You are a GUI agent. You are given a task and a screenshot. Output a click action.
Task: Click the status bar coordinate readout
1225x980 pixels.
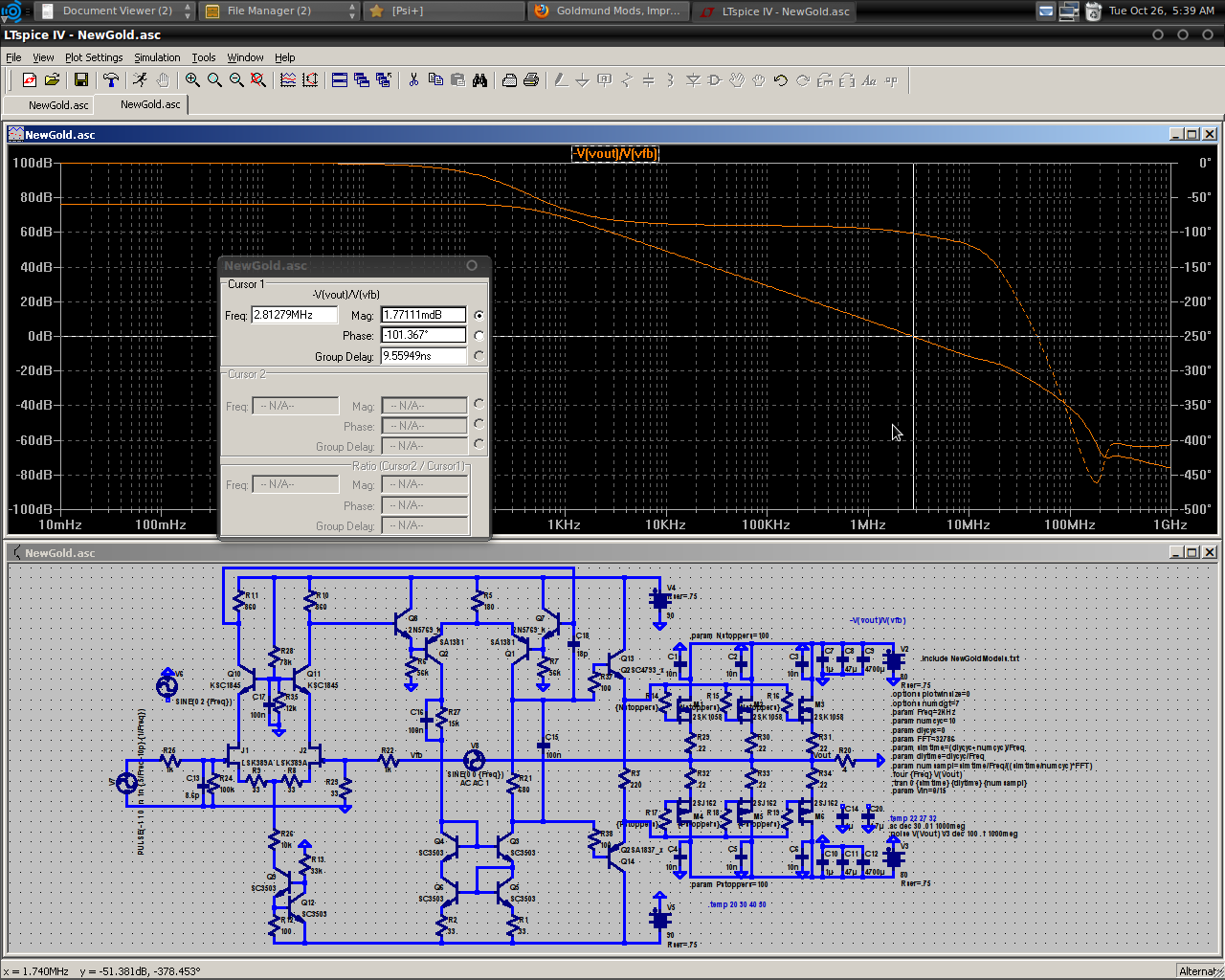point(101,970)
